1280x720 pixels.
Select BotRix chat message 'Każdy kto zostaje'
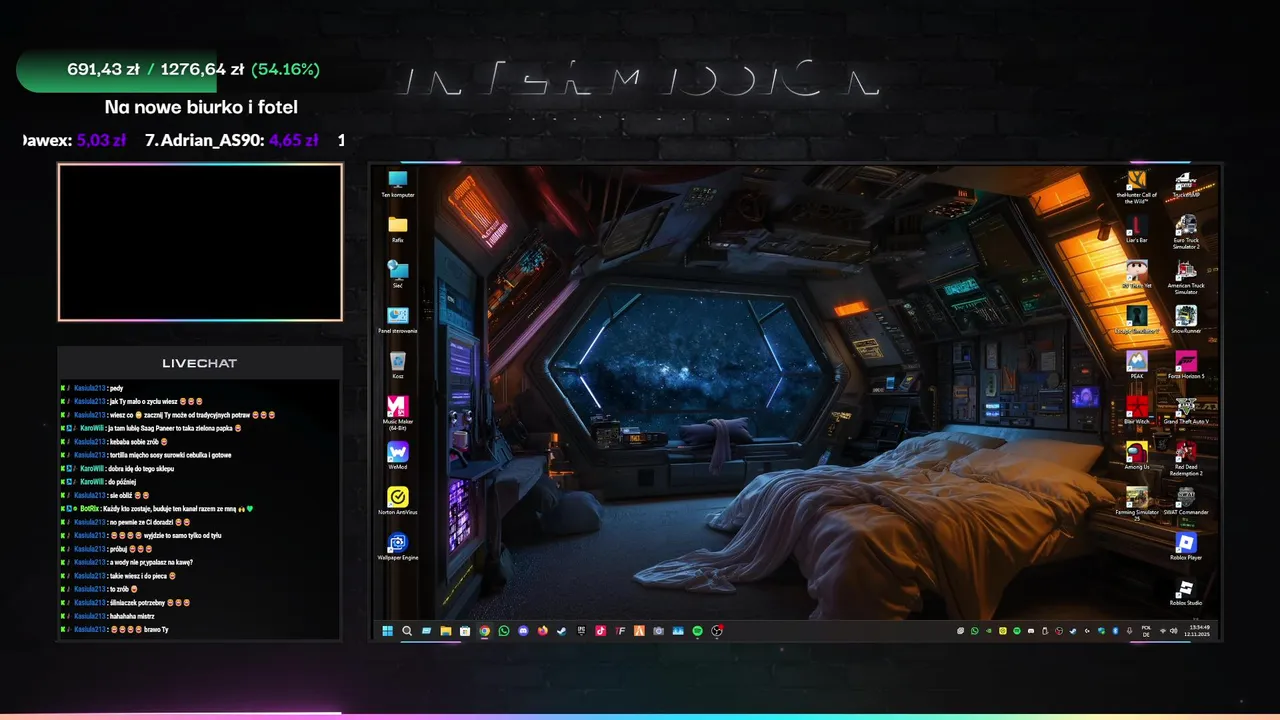click(157, 508)
